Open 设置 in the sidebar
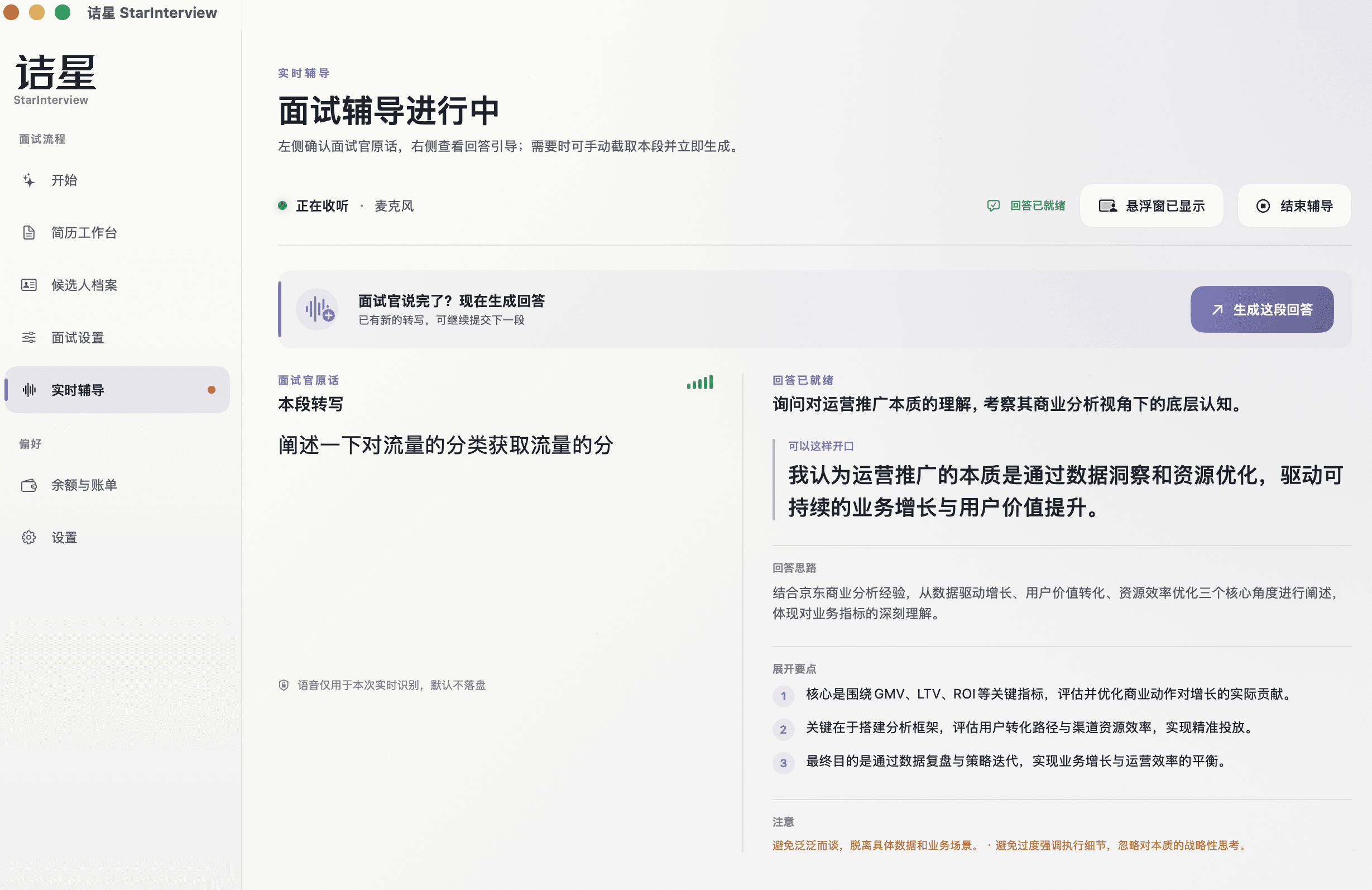This screenshot has width=1372, height=890. [117, 538]
